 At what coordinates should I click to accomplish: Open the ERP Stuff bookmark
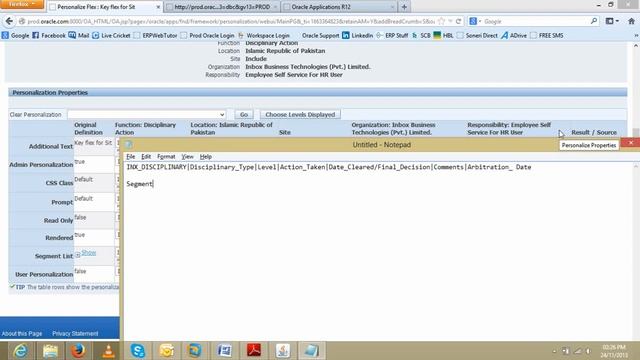tap(392, 36)
